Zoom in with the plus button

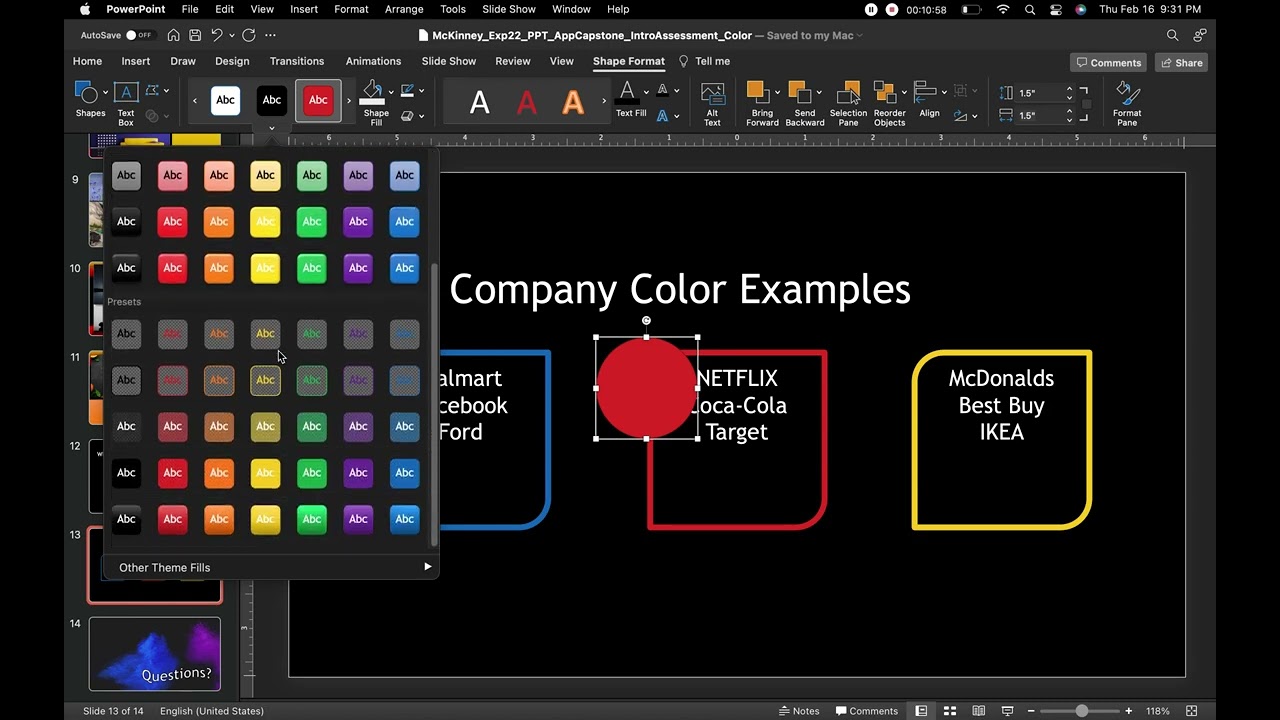pos(1129,711)
